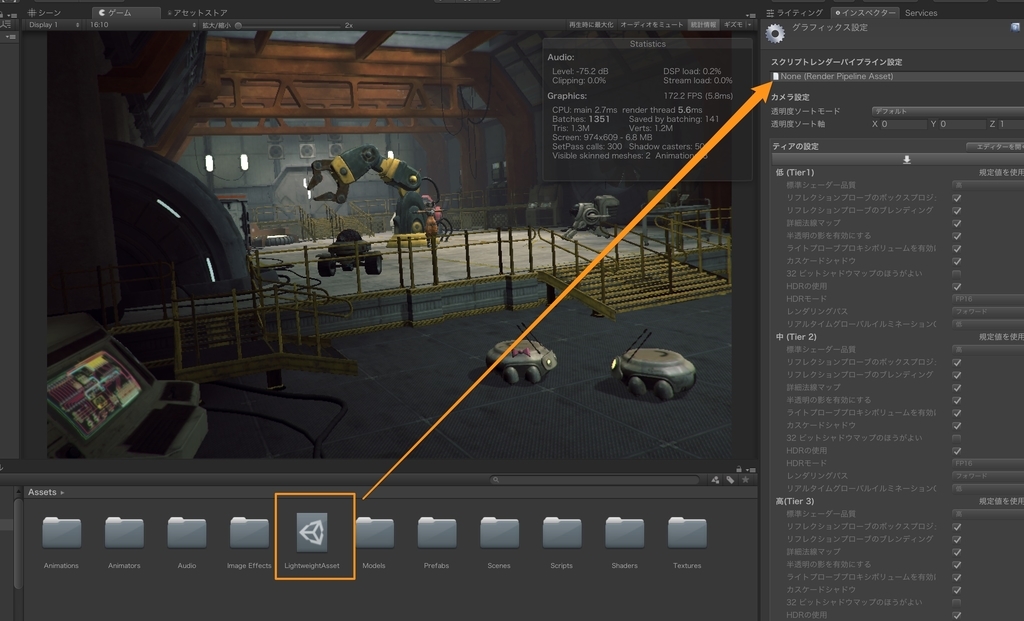This screenshot has width=1024, height=621.
Task: Open the Game view panel options menu icon
Action: (751, 14)
